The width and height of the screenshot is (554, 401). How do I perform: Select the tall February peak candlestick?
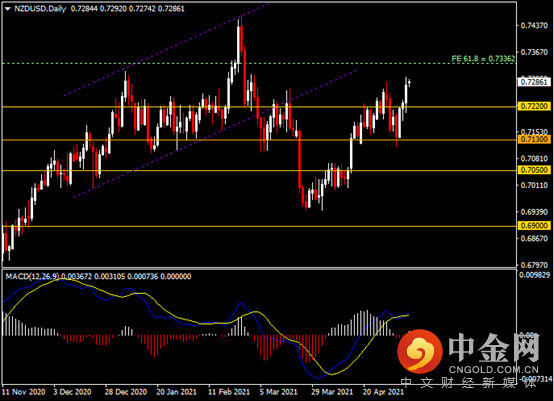click(x=239, y=42)
